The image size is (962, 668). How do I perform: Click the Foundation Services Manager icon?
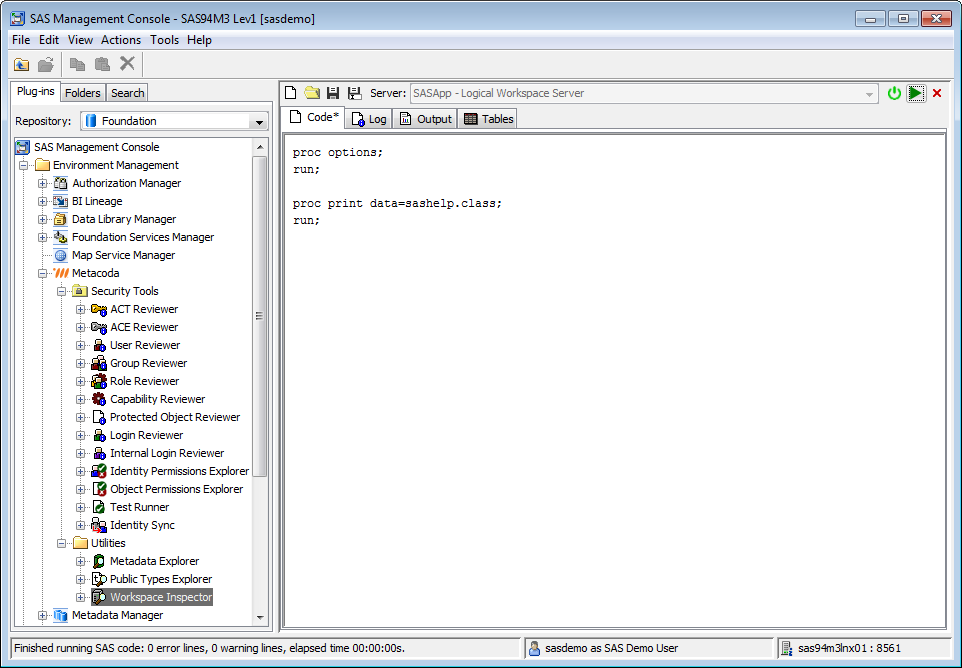pos(60,237)
